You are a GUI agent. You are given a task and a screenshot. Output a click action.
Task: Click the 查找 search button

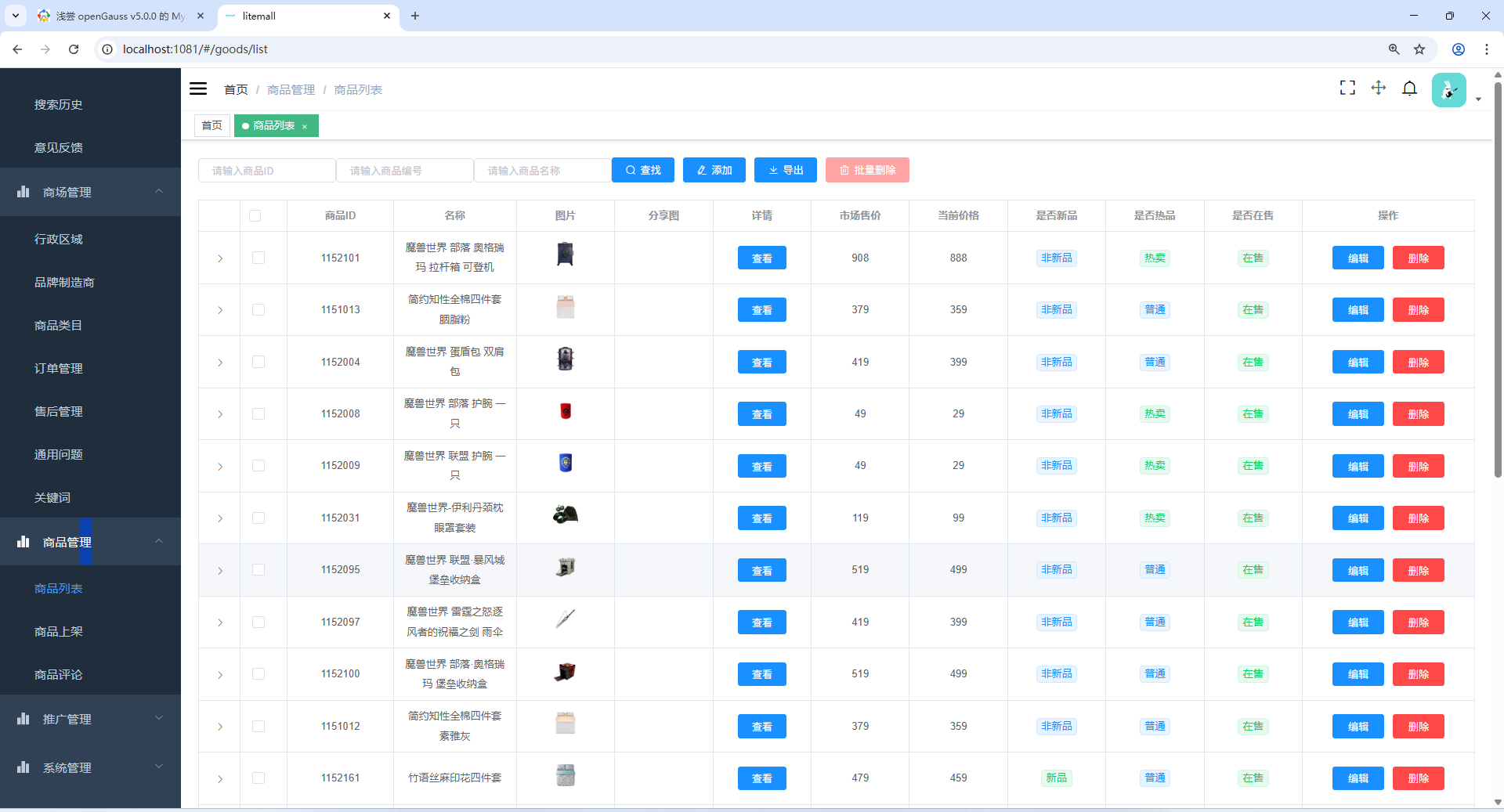coord(643,170)
